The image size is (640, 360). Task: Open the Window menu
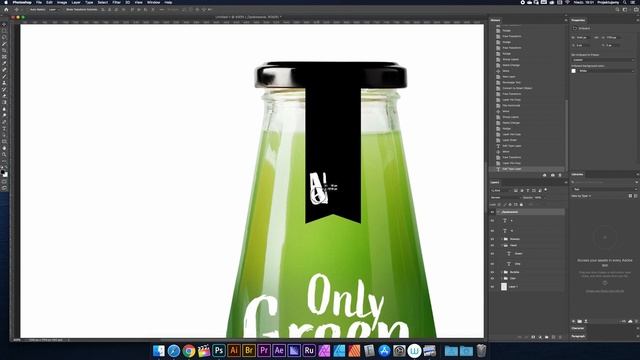coord(153,2)
